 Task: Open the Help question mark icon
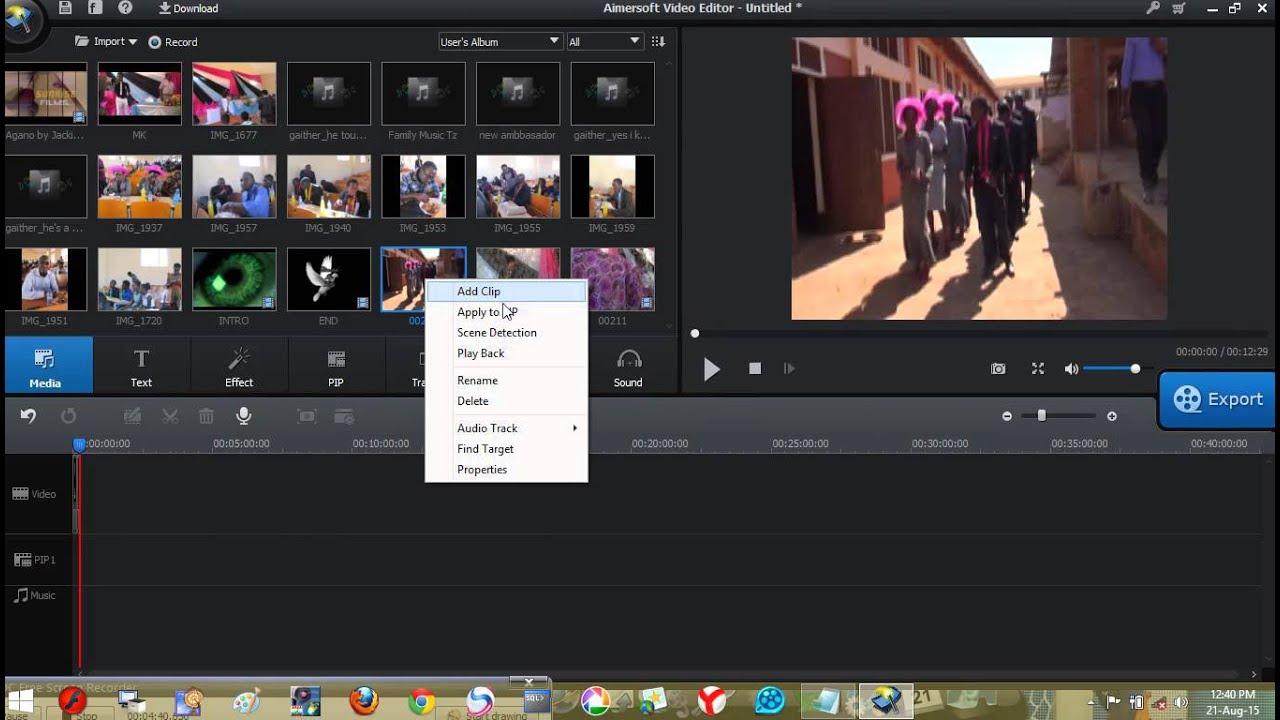tap(125, 8)
